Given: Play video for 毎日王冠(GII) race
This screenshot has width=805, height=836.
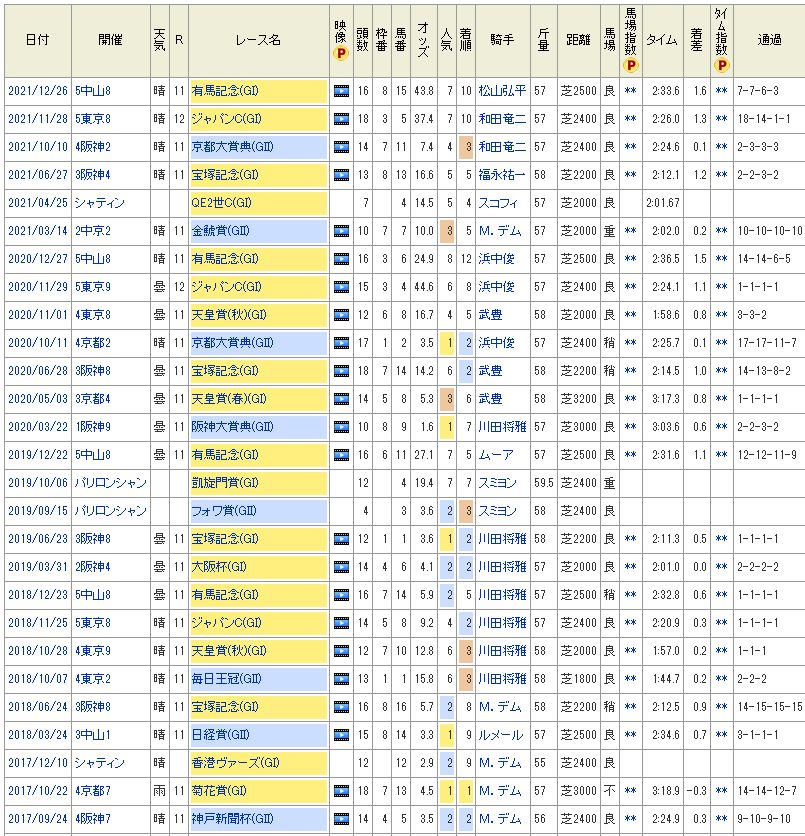Looking at the screenshot, I should click(342, 678).
